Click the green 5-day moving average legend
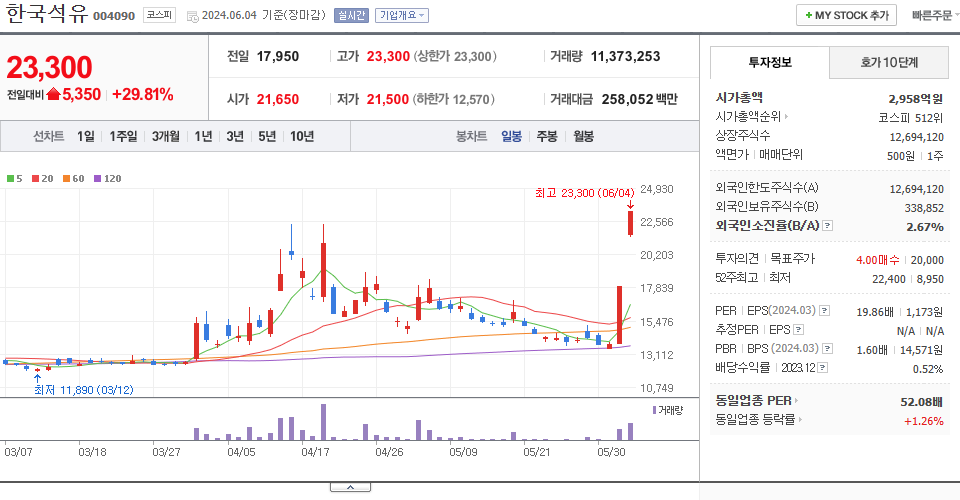Screen dimensions: 960x500 click(15, 179)
